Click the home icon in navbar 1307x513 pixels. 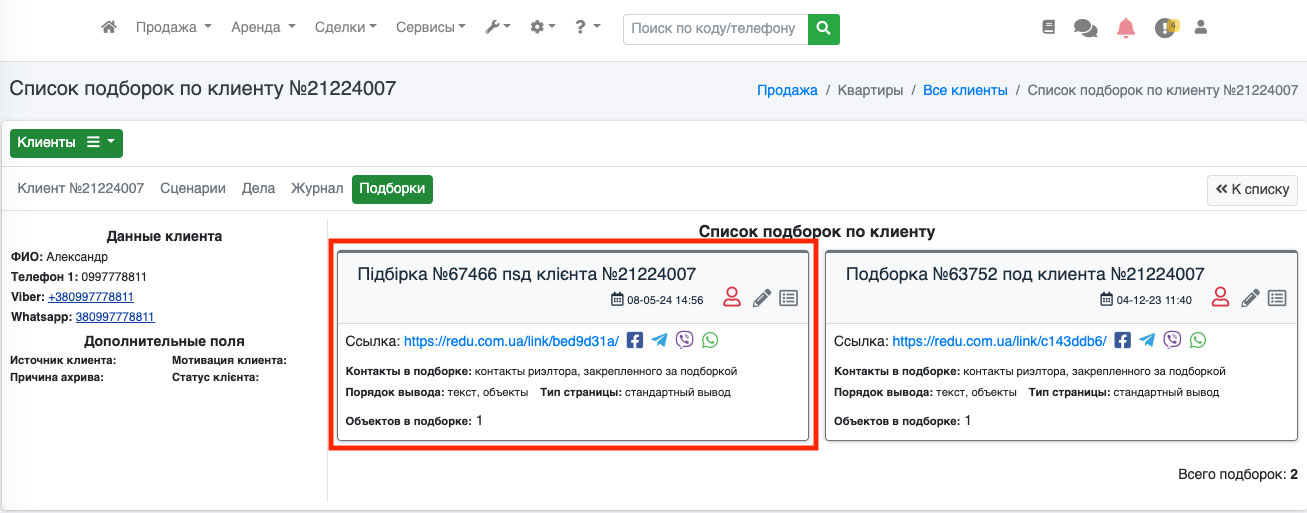pyautogui.click(x=109, y=28)
